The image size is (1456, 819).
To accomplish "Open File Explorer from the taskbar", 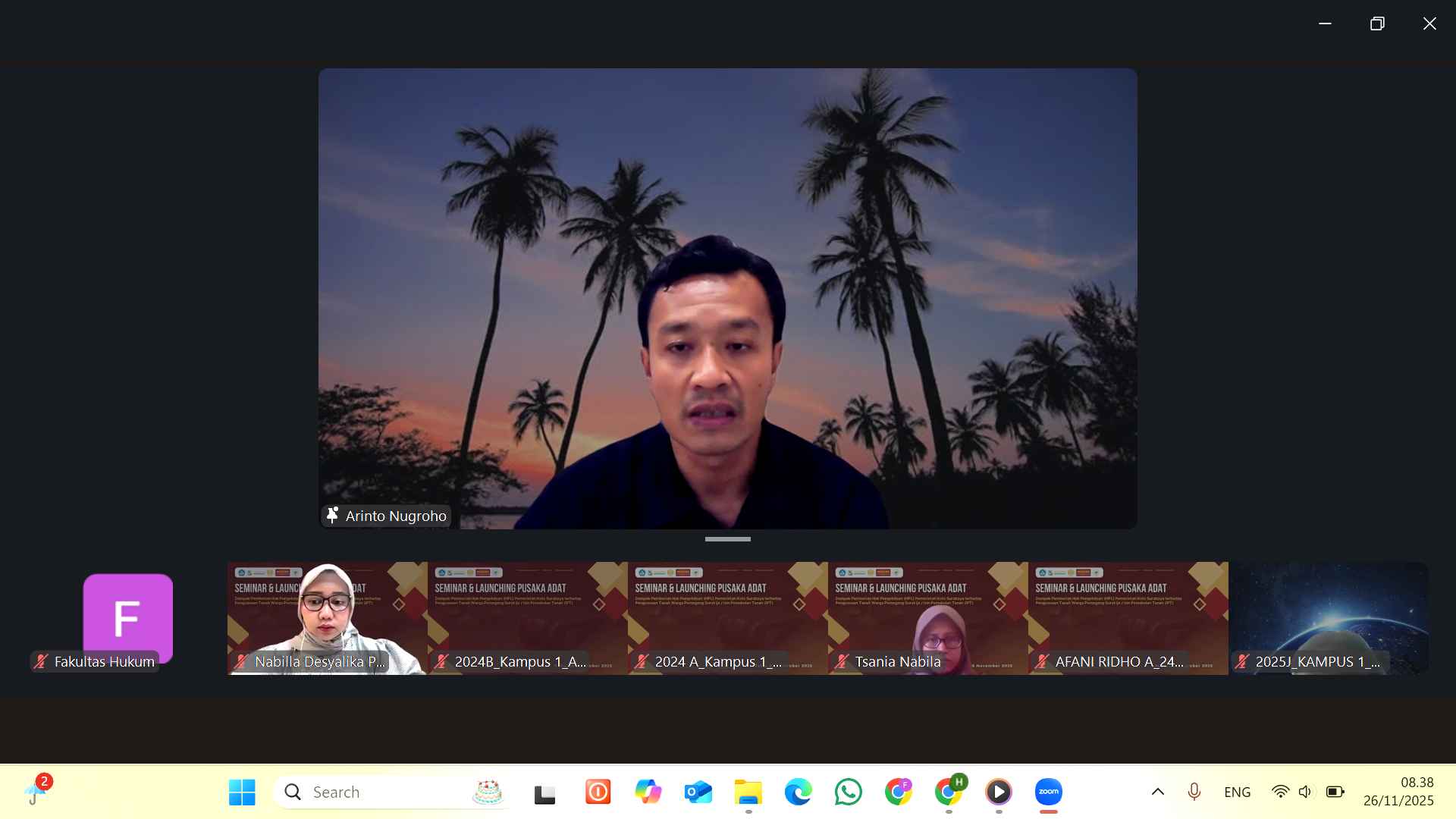I will pos(748,792).
